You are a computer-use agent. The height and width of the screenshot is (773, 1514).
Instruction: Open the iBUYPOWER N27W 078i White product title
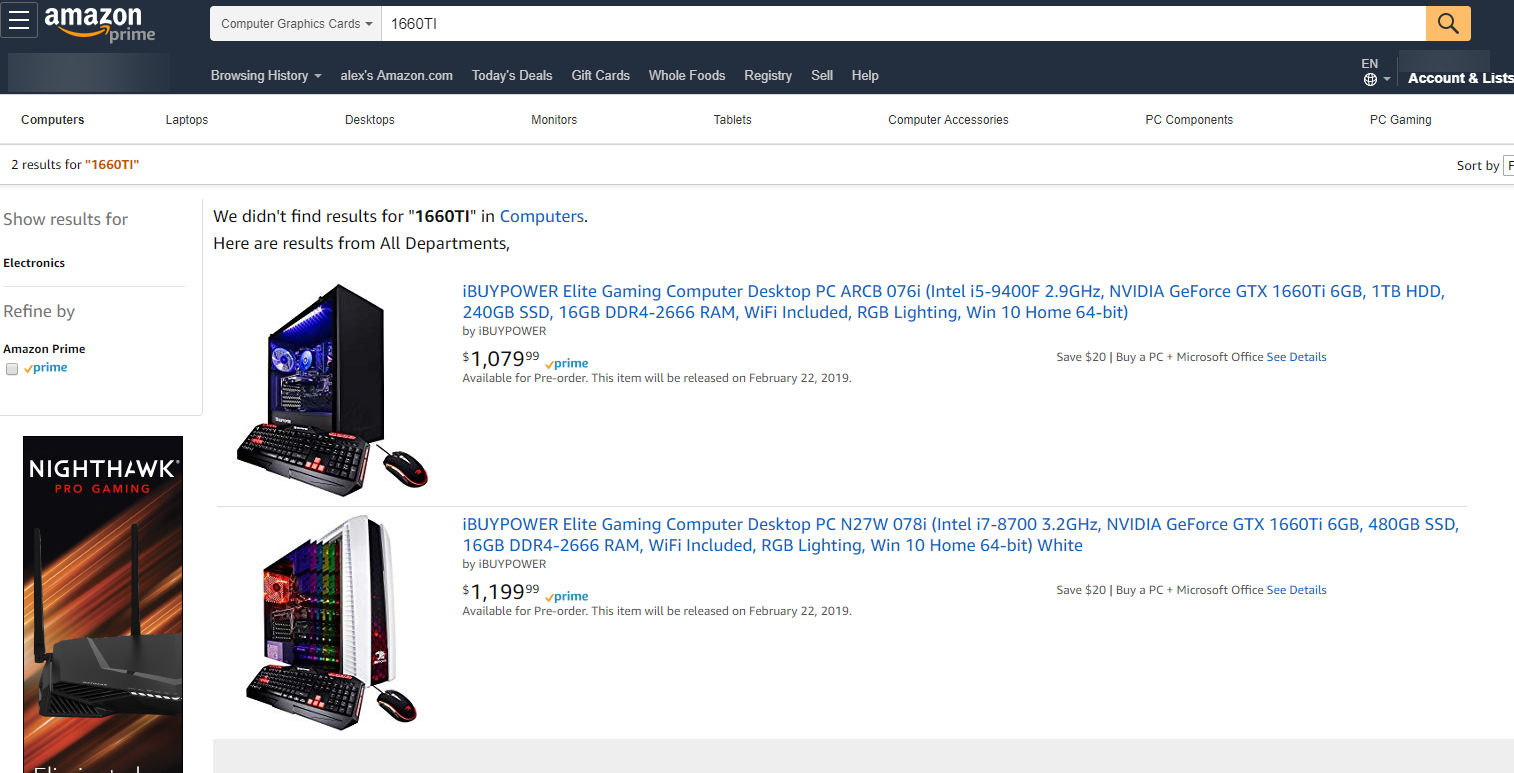click(x=960, y=535)
